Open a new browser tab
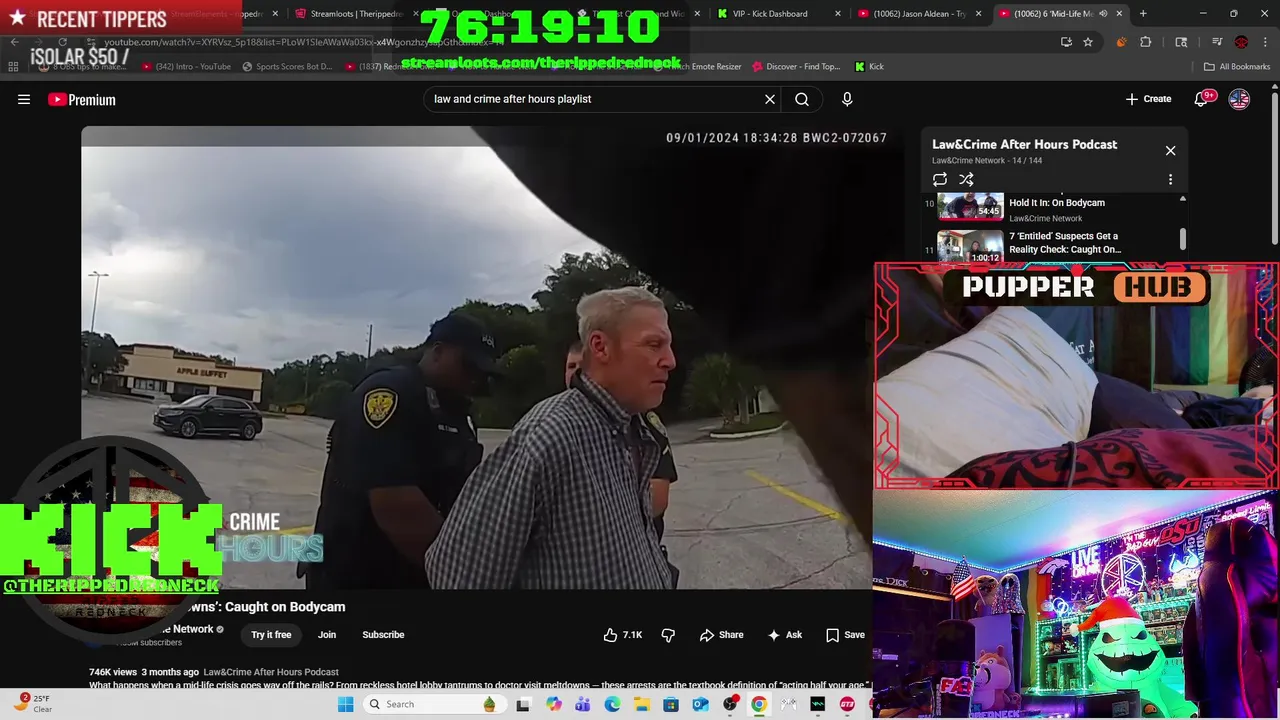 point(1143,14)
